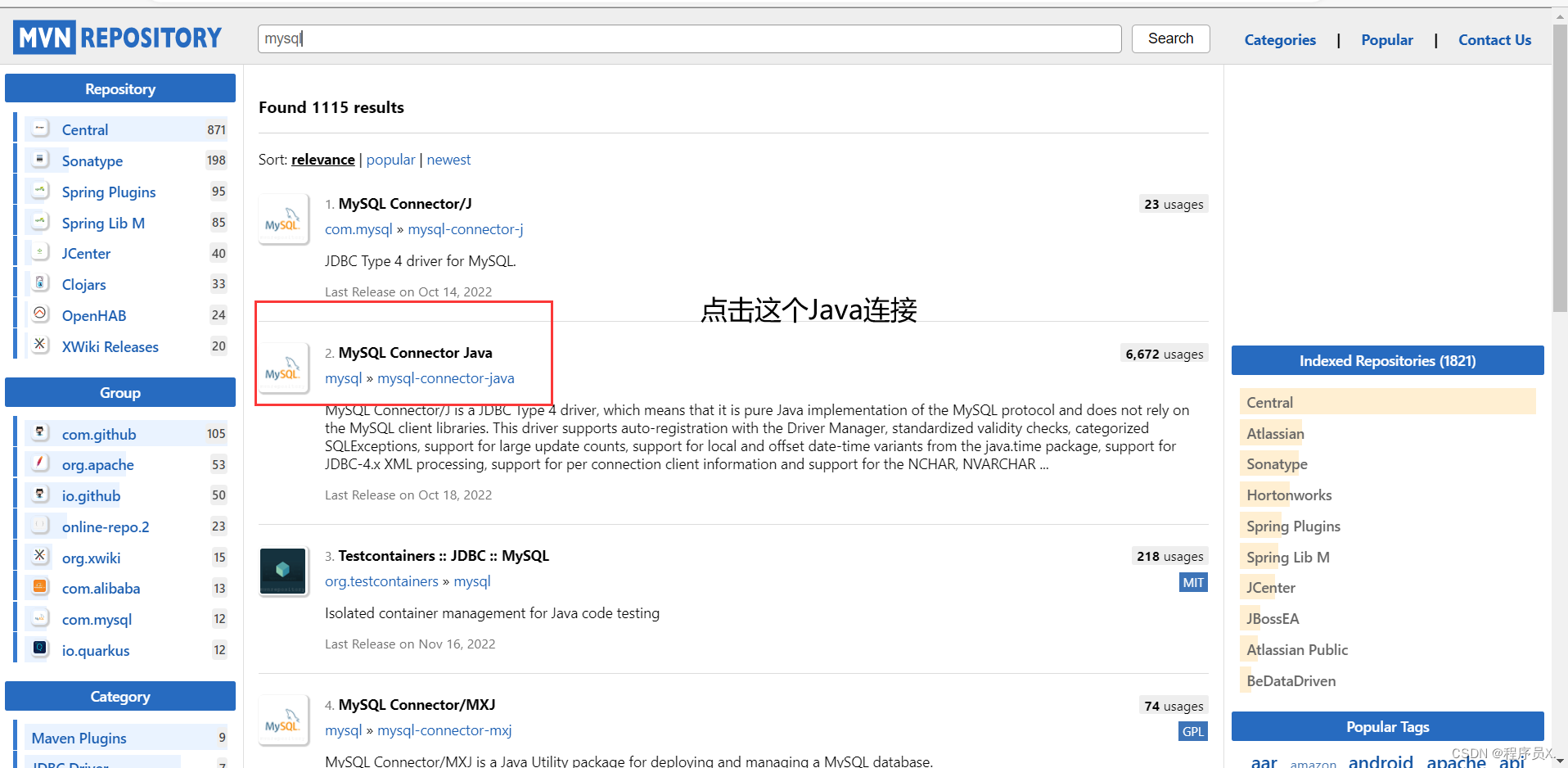
Task: Click the io.github group icon
Action: 40,495
